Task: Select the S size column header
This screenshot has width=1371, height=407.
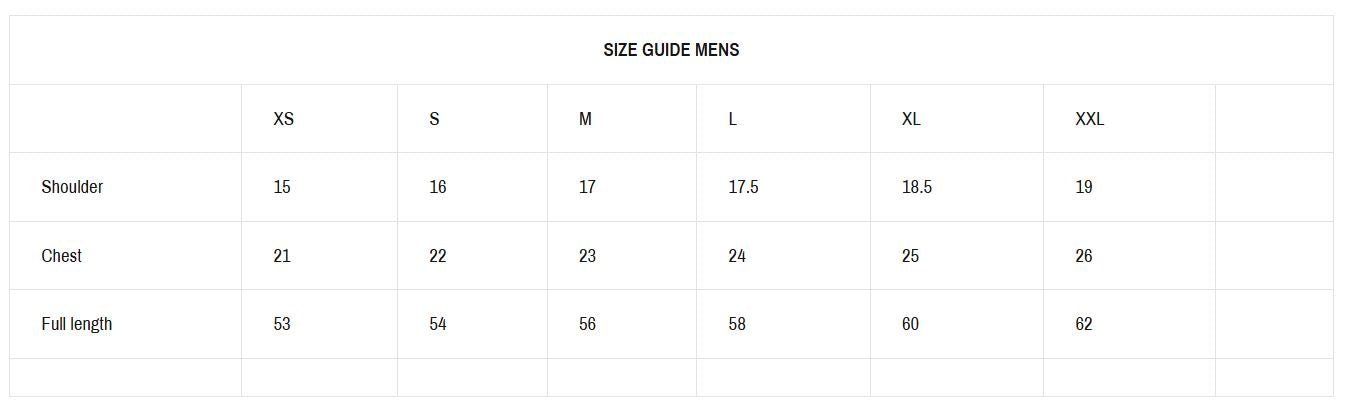Action: [x=434, y=119]
